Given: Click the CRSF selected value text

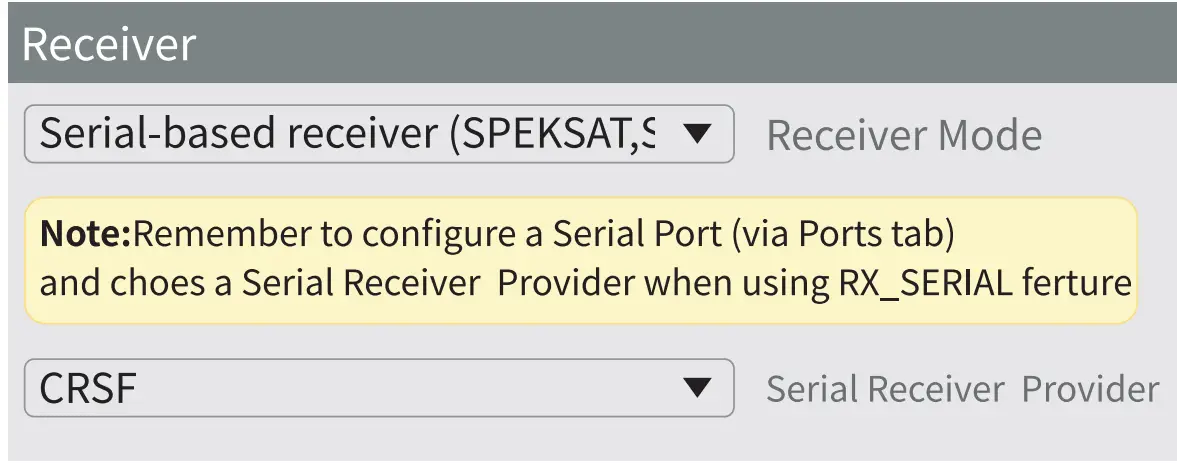Looking at the screenshot, I should 87,388.
